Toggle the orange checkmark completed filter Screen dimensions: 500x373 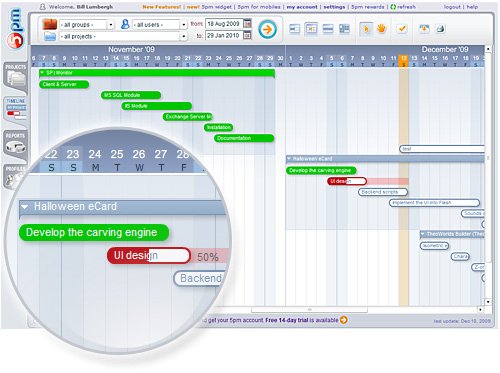click(402, 29)
